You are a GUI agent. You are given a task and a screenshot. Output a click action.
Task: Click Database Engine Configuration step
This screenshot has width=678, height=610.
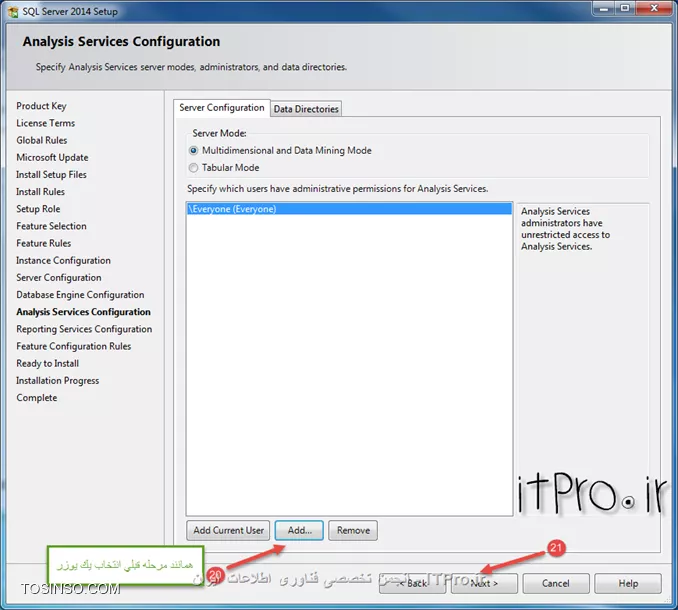pyautogui.click(x=80, y=295)
